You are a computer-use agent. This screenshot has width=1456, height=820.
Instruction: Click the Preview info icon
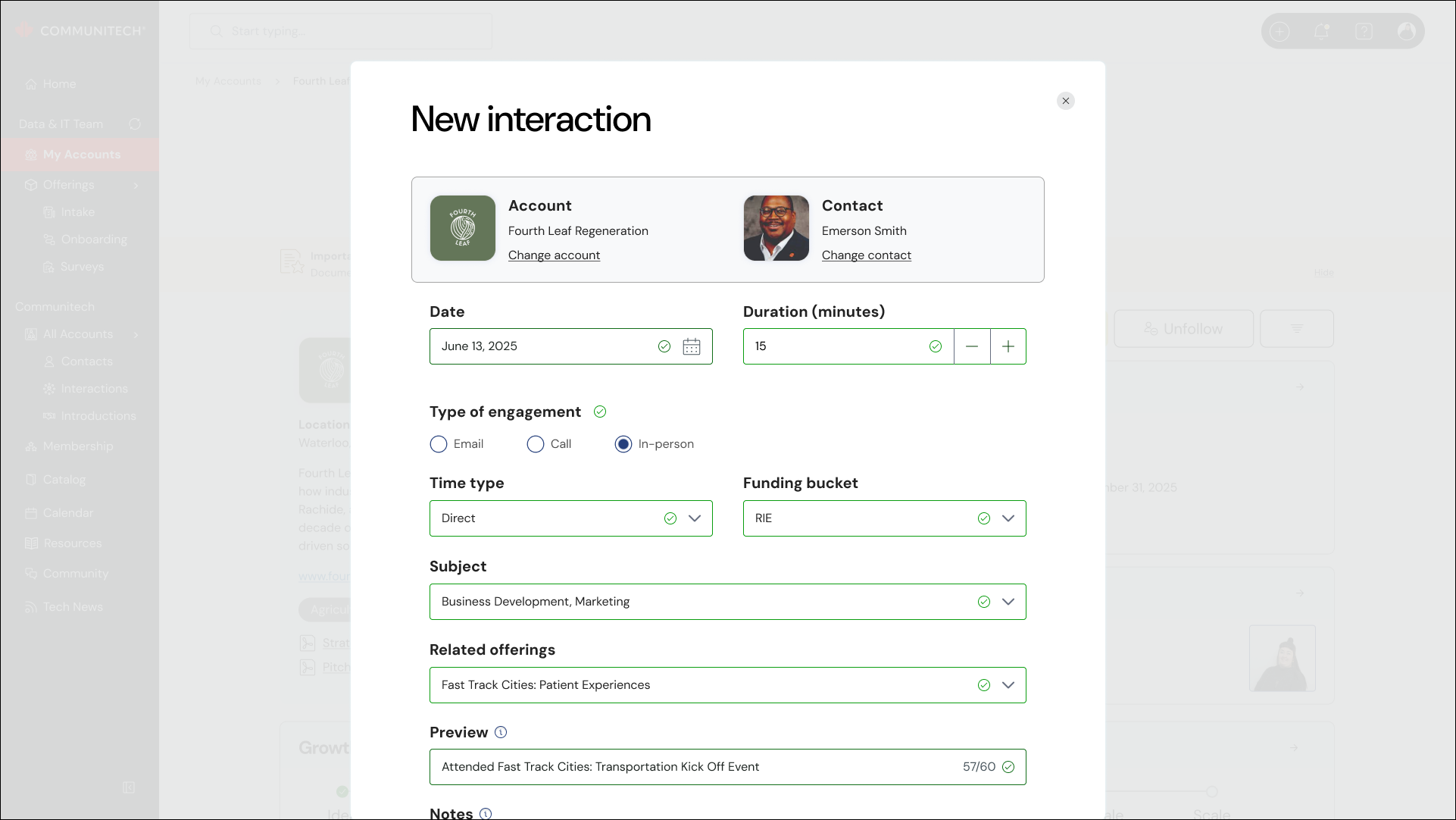501,732
